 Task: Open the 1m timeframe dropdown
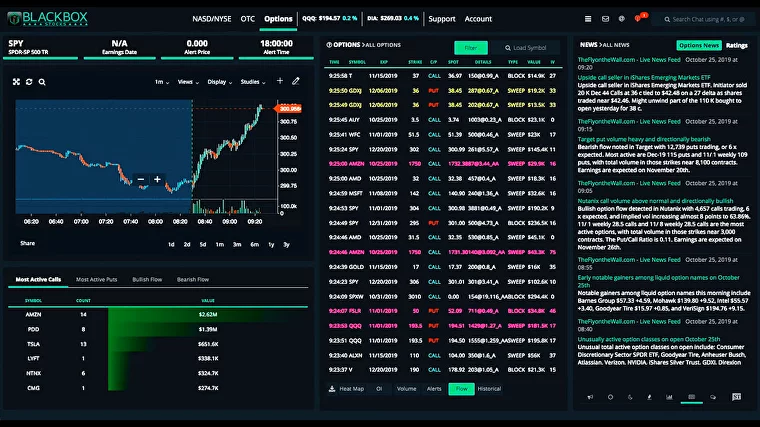160,82
